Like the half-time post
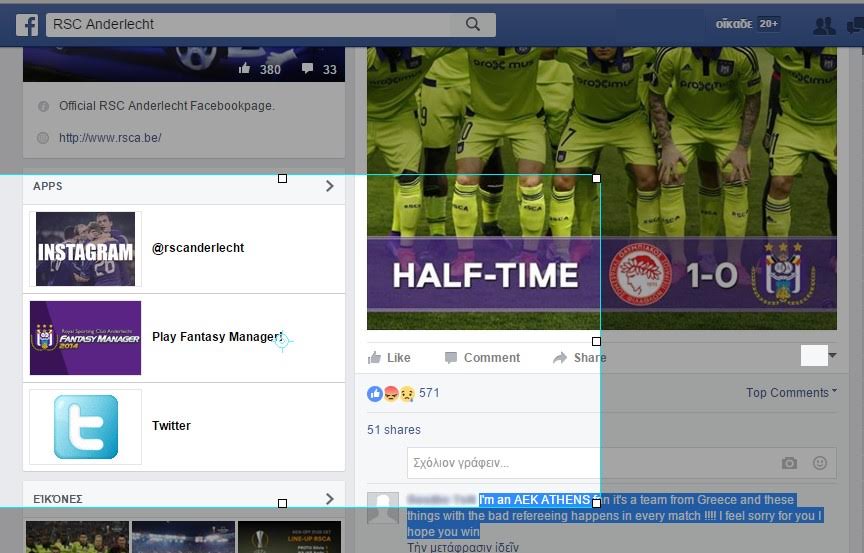The image size is (864, 553). (389, 357)
